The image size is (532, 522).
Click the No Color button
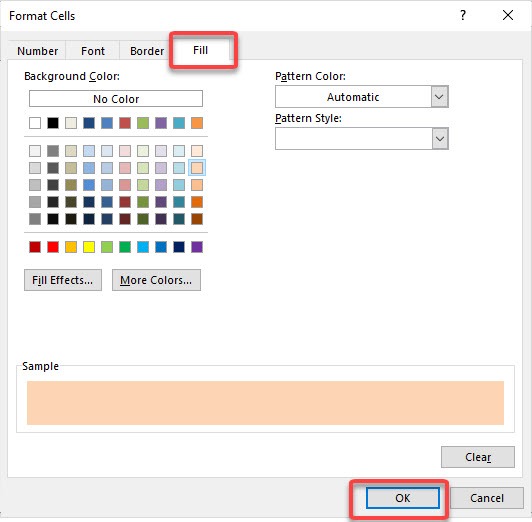(x=116, y=99)
